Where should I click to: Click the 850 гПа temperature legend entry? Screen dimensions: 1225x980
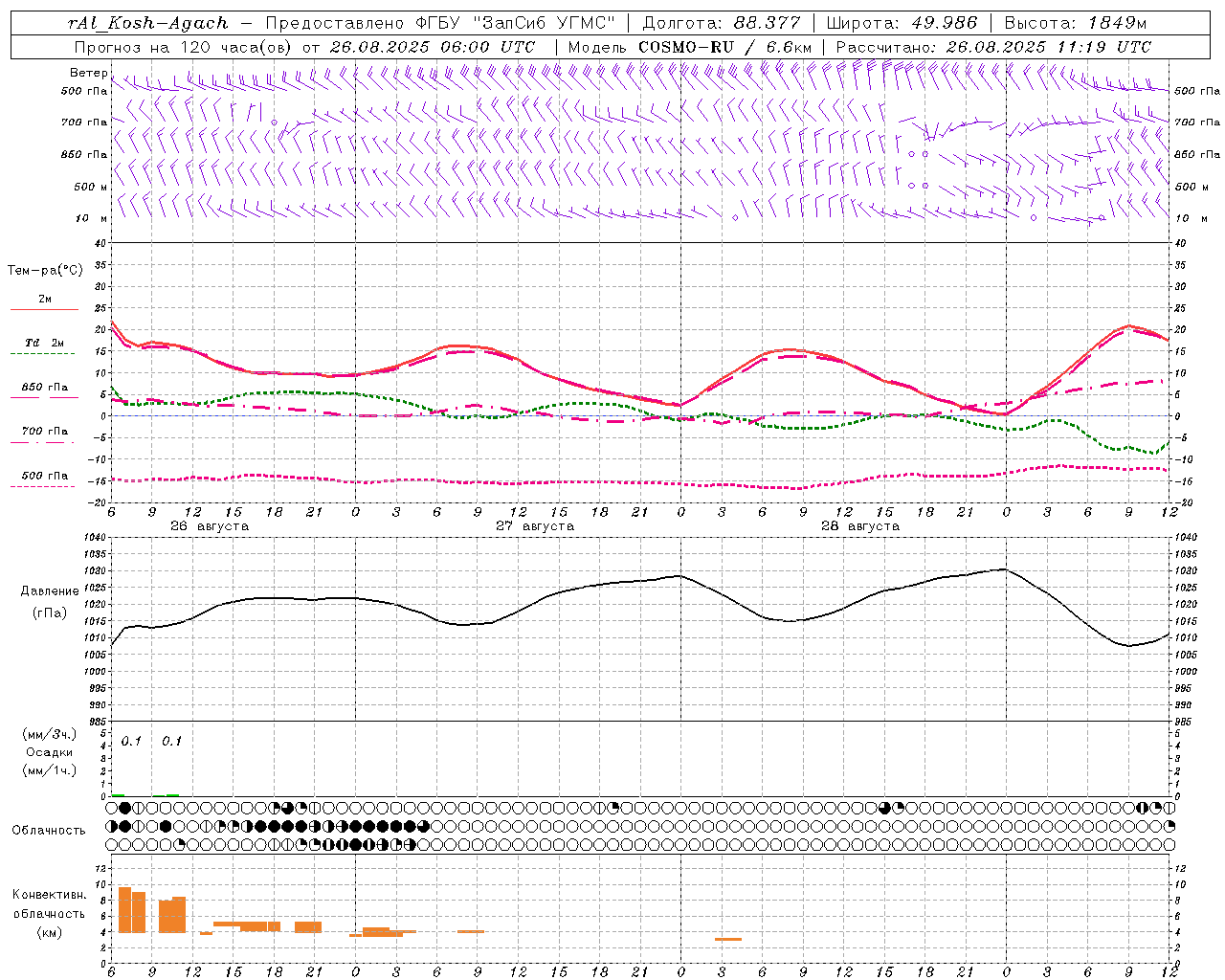click(45, 388)
